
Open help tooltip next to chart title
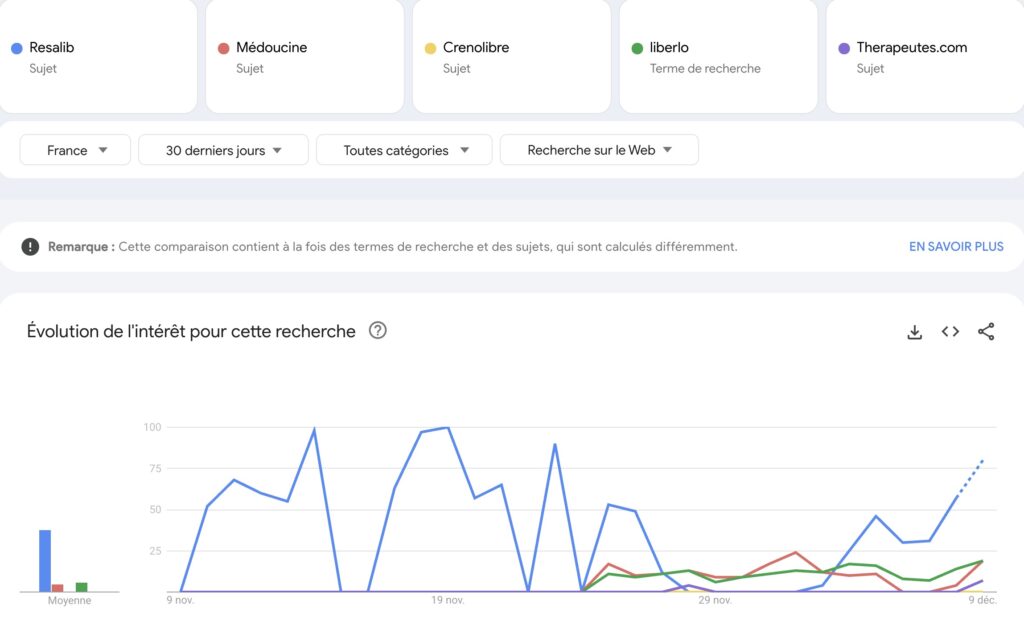pyautogui.click(x=378, y=331)
